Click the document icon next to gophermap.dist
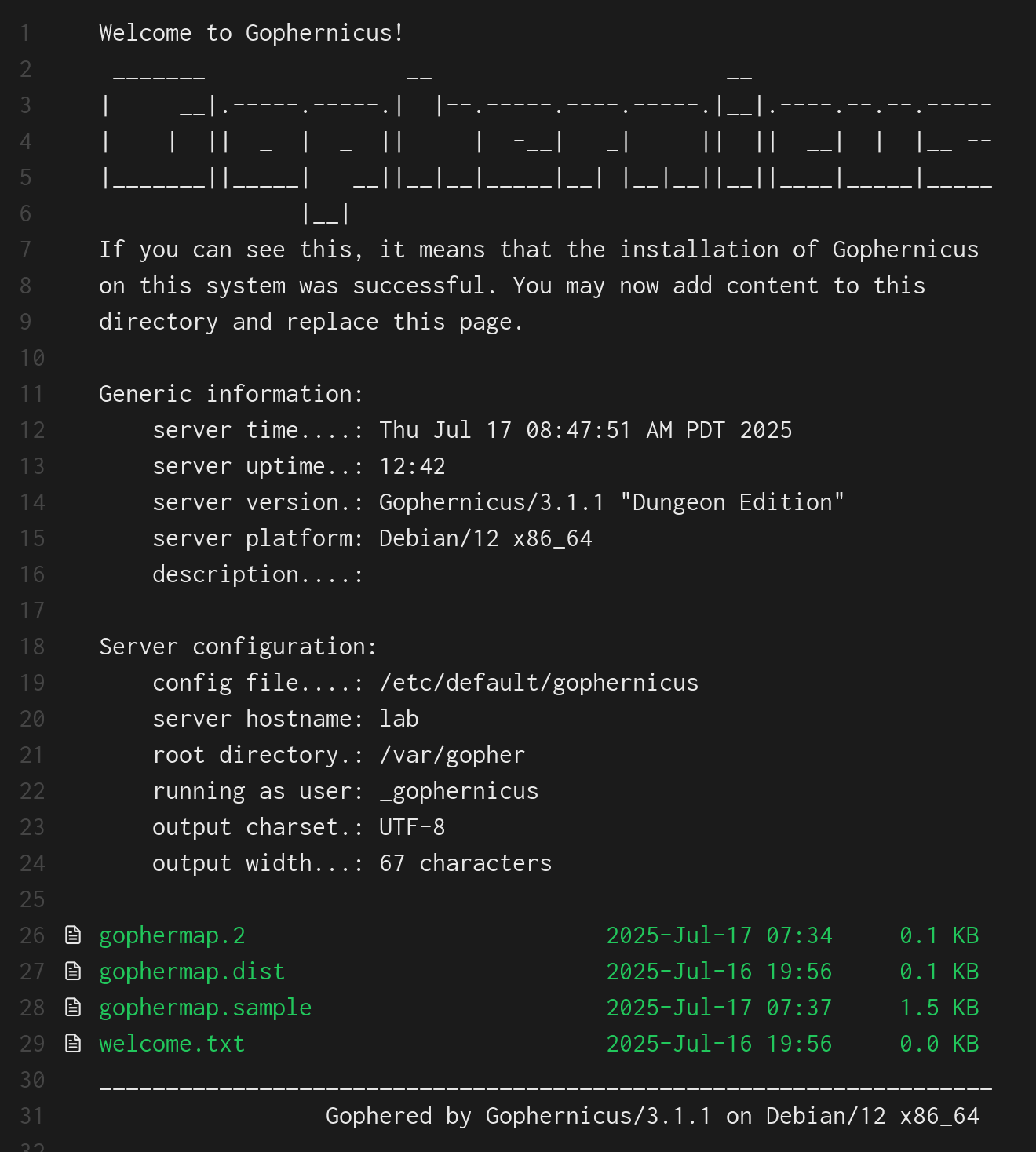The image size is (1036, 1152). [x=73, y=971]
